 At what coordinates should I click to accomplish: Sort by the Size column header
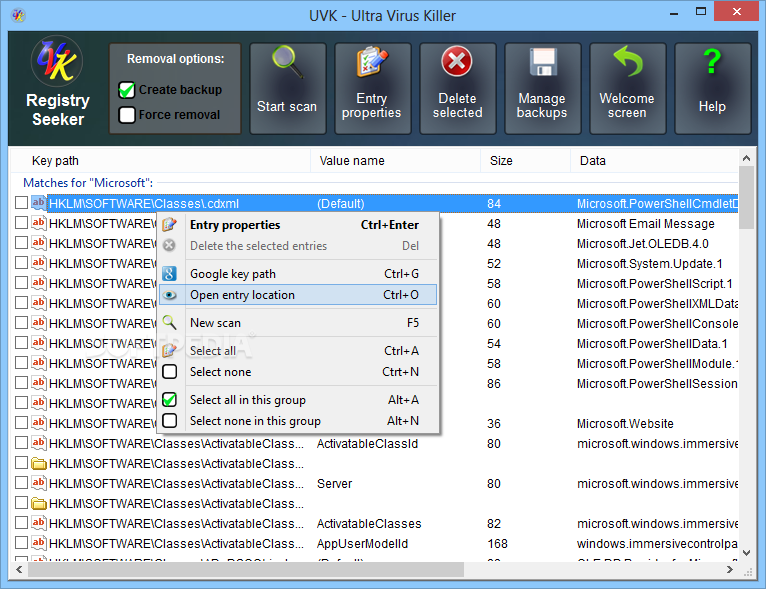525,161
